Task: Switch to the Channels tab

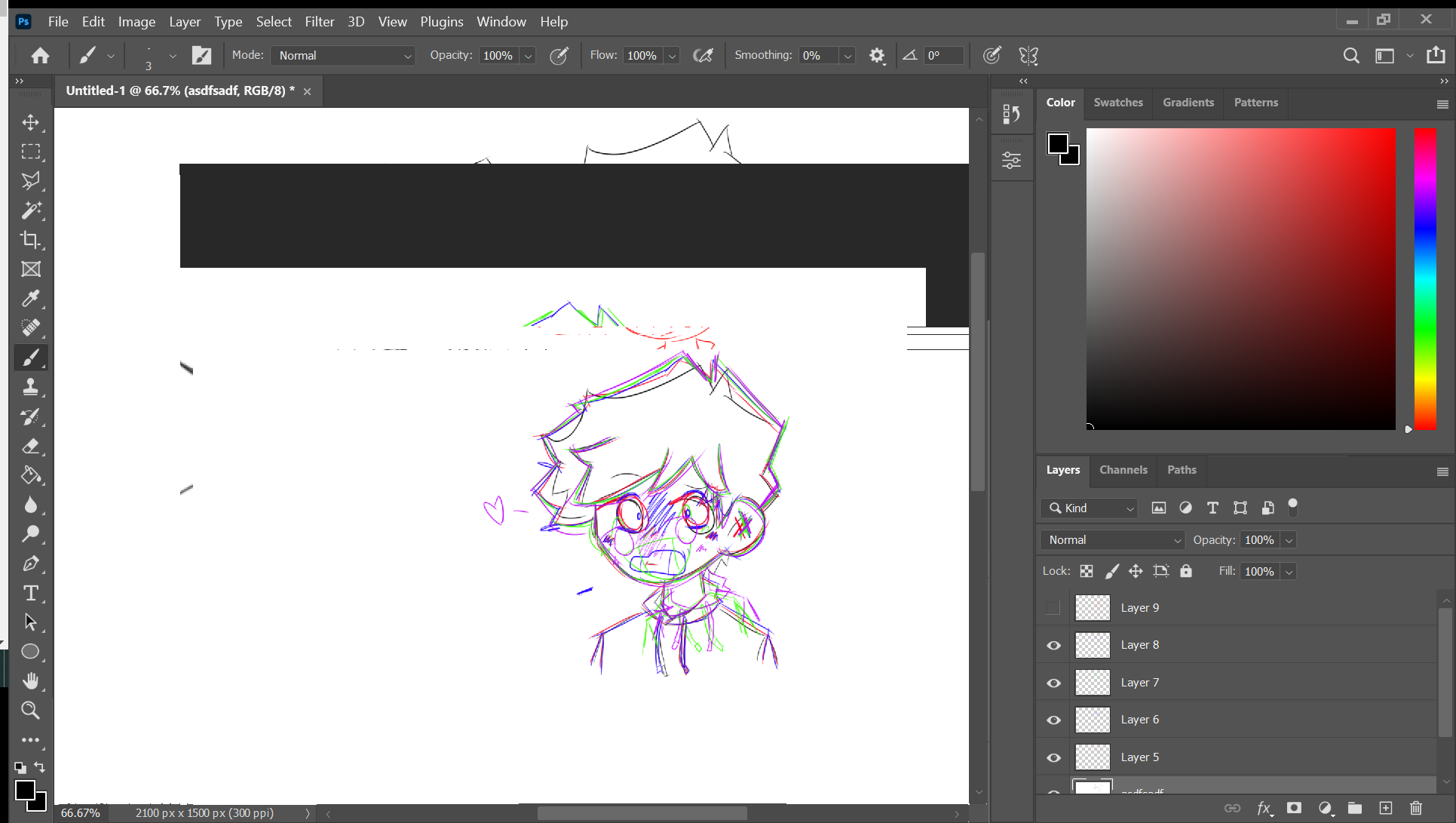Action: pos(1123,470)
